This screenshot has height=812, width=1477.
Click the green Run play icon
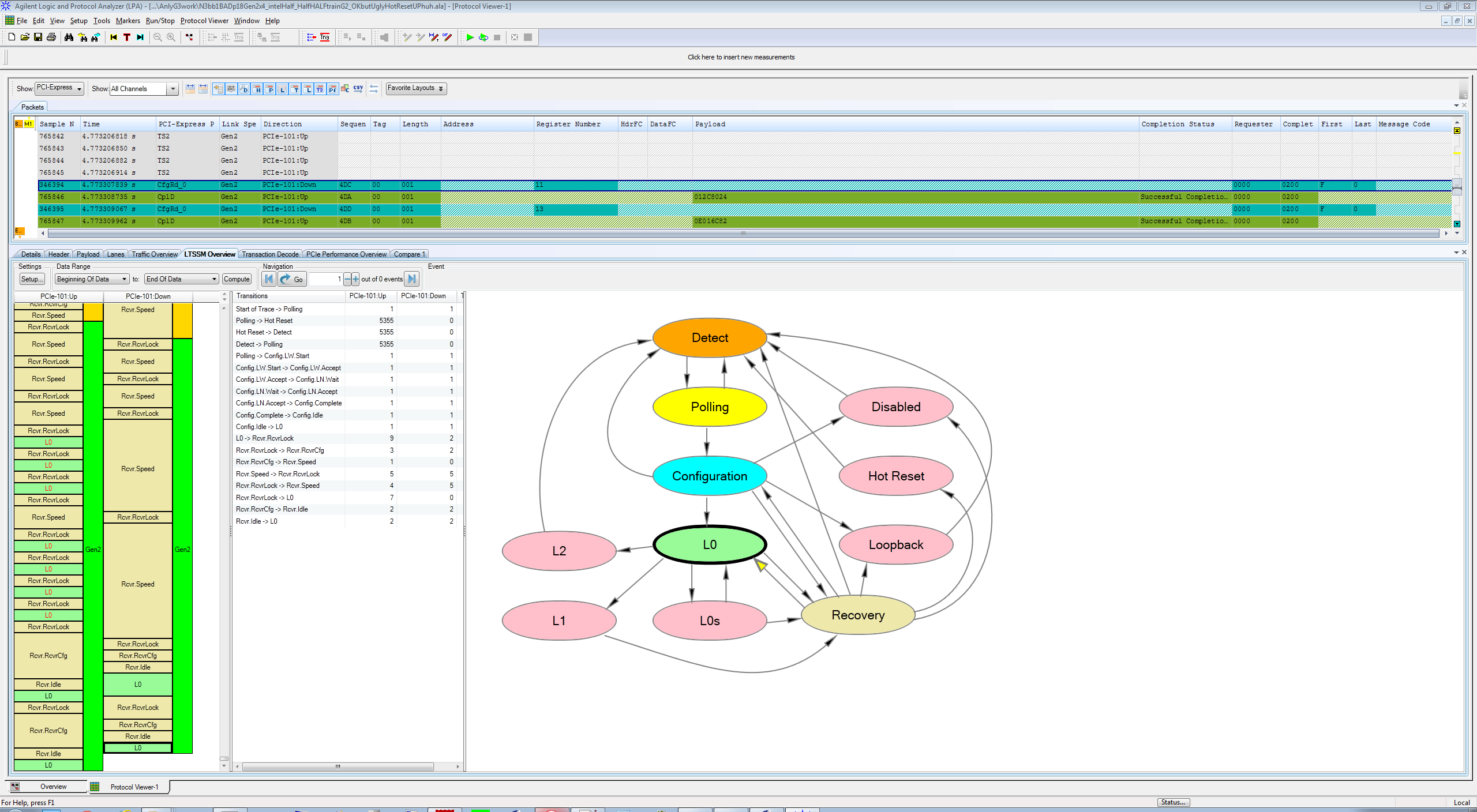coord(470,37)
